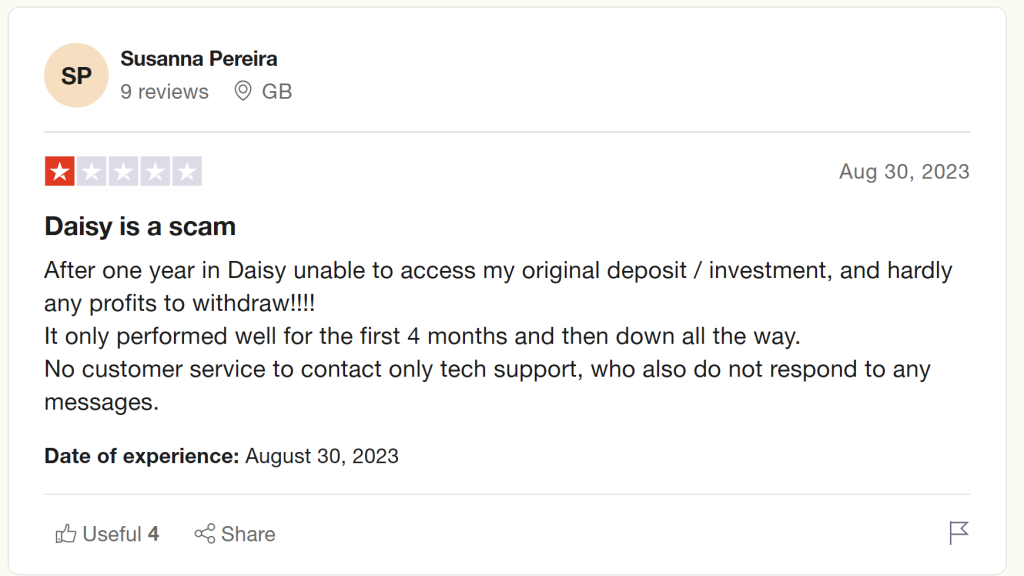Click the fourth grey star
This screenshot has width=1024, height=576.
(x=155, y=171)
